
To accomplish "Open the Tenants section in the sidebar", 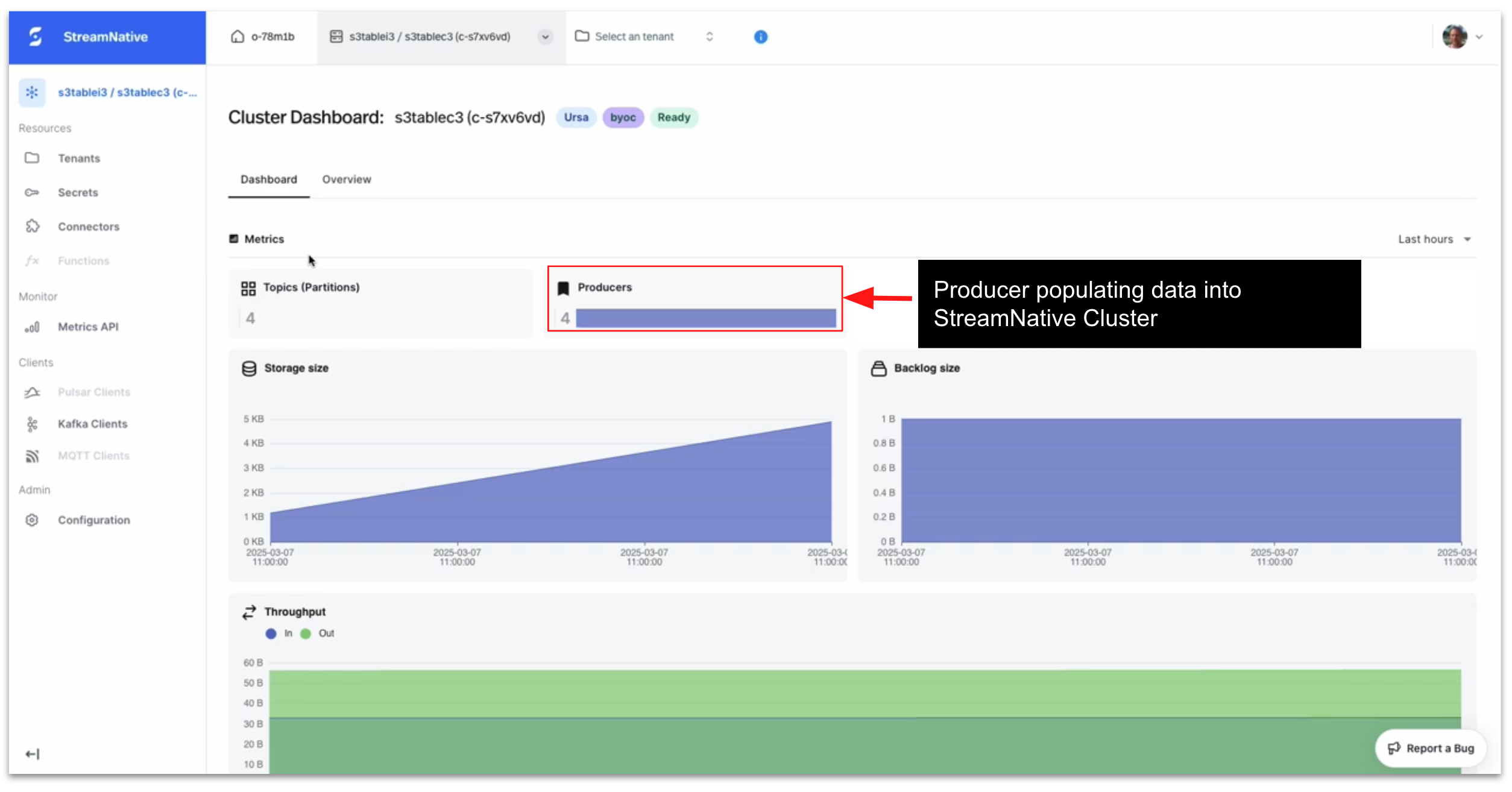I will tap(78, 158).
